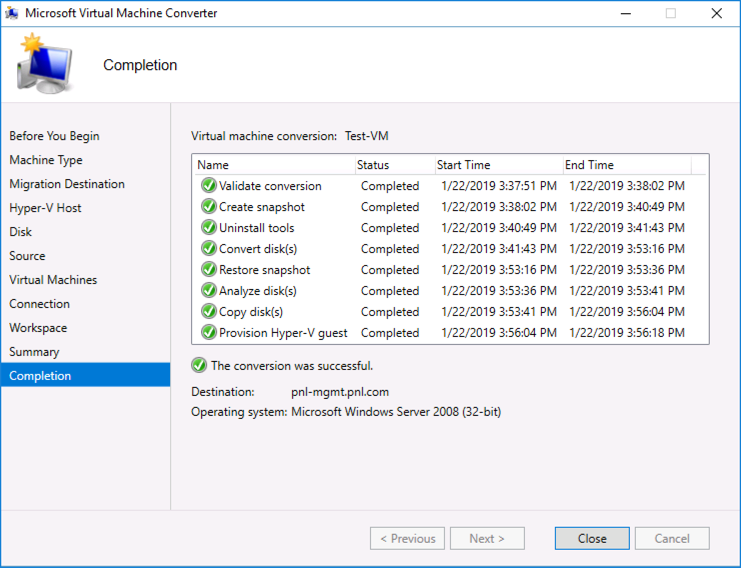Select the Uninstall tools row name

[x=257, y=228]
